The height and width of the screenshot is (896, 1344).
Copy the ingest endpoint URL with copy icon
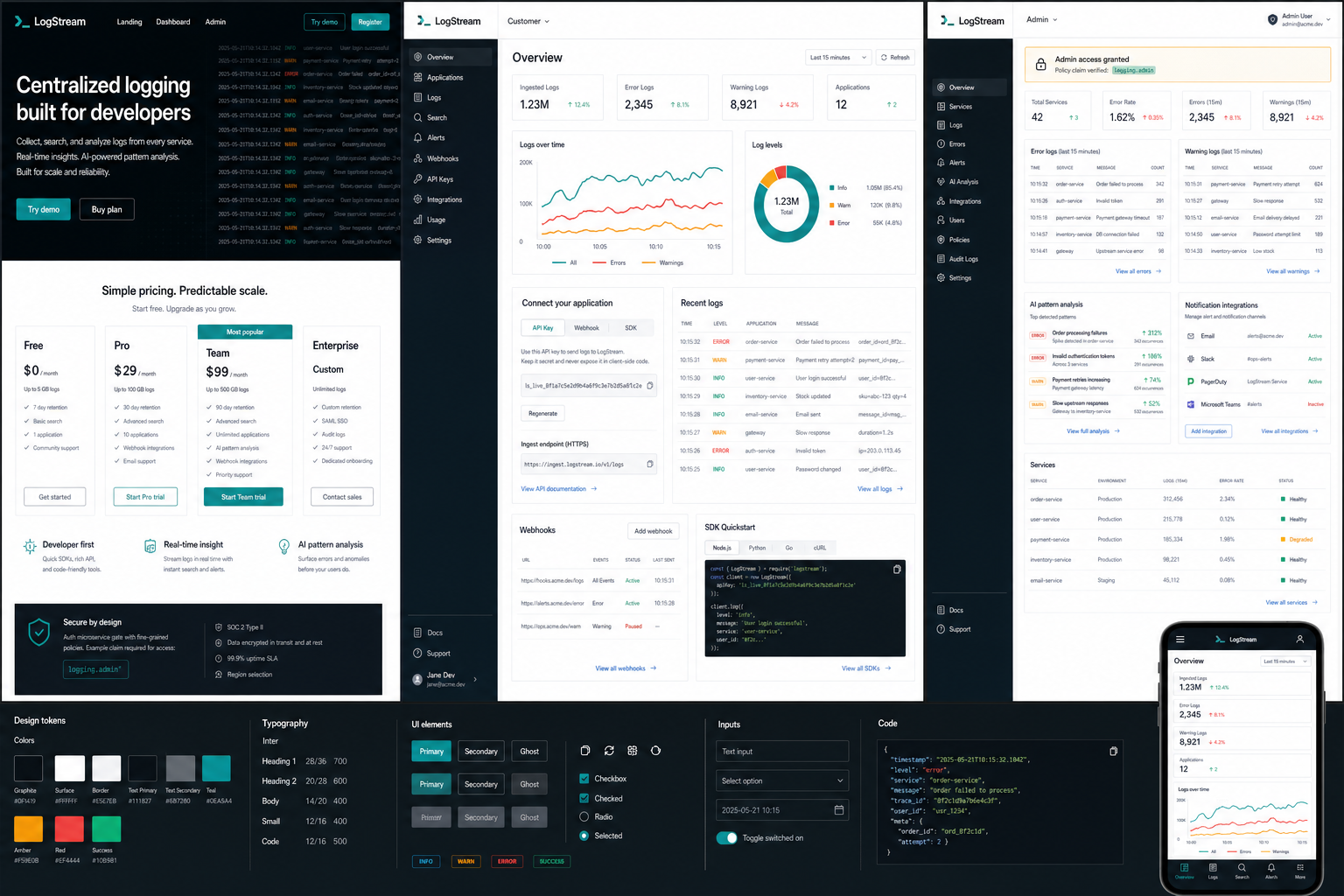click(649, 464)
